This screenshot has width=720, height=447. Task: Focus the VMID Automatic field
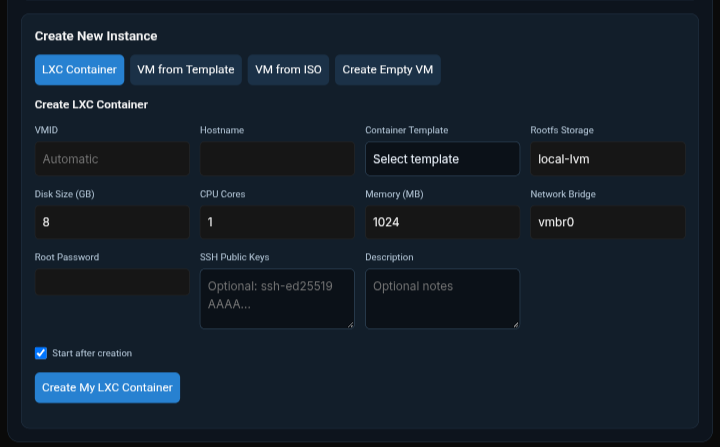click(112, 159)
